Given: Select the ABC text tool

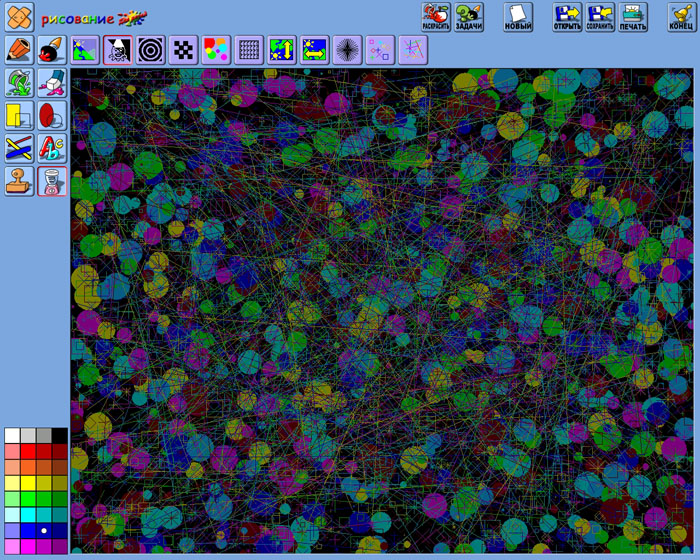Looking at the screenshot, I should (52, 148).
